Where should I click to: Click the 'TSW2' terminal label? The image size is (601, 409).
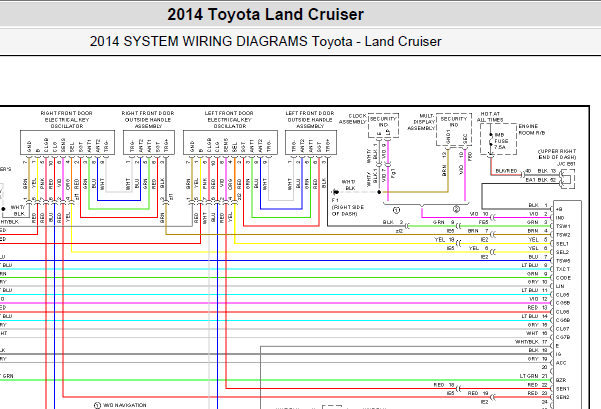(563, 235)
